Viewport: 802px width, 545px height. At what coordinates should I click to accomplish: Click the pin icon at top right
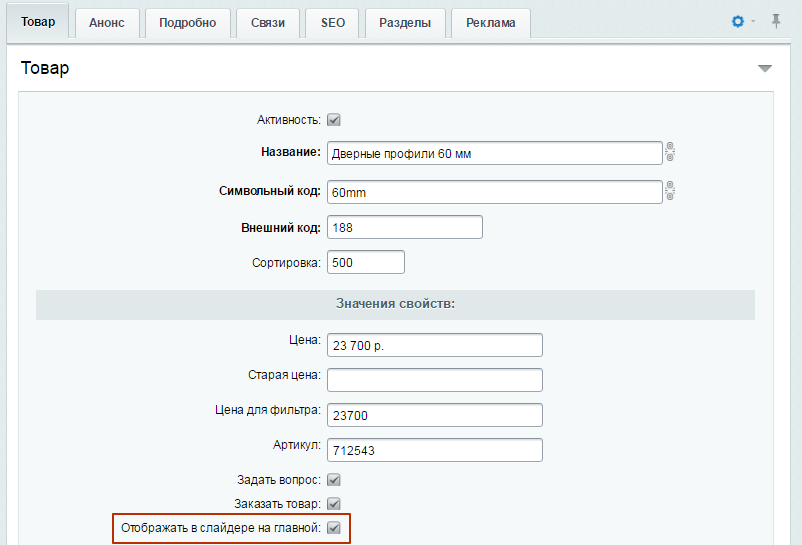776,21
